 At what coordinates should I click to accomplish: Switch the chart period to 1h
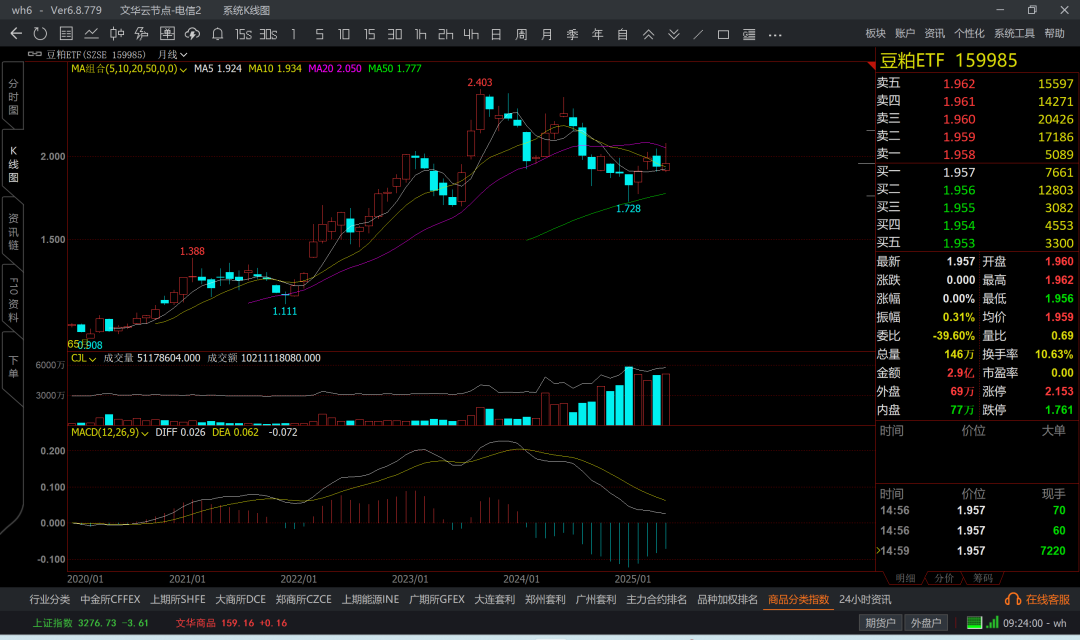point(420,34)
